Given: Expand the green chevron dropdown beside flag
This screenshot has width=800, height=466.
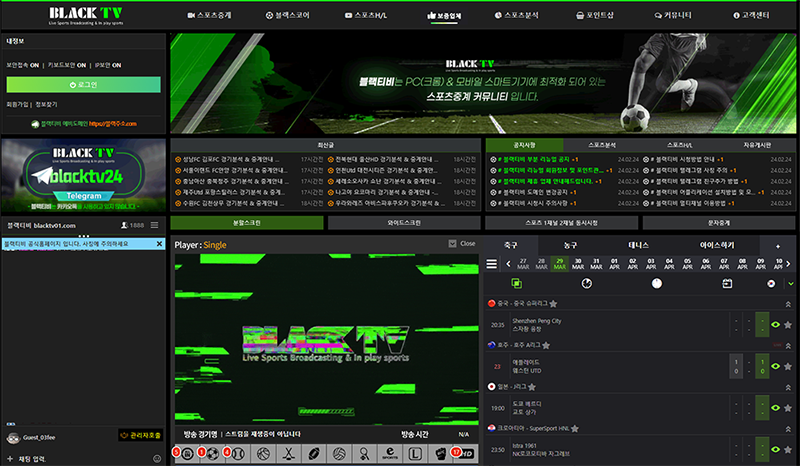Looking at the screenshot, I should [791, 283].
